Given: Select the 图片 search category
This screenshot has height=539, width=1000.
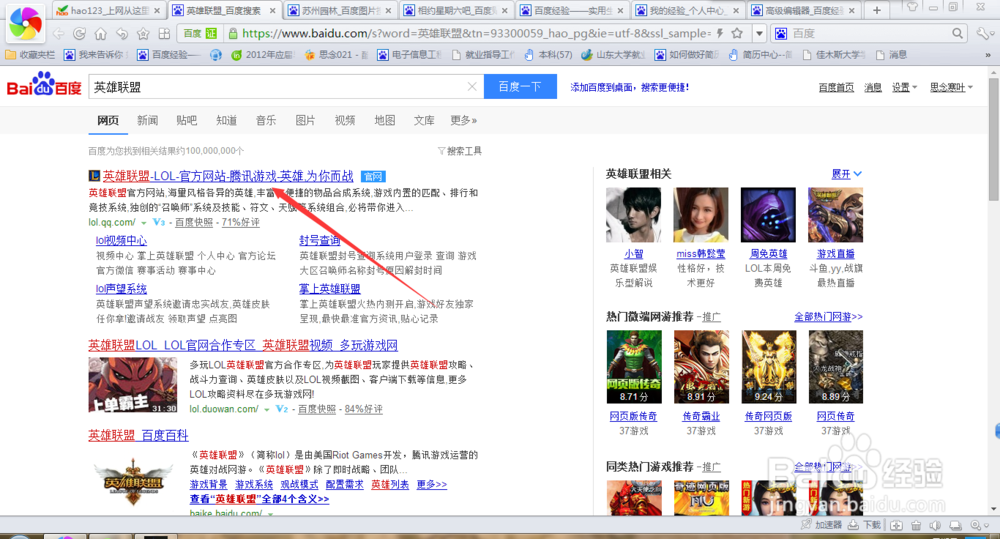Looking at the screenshot, I should pyautogui.click(x=305, y=120).
